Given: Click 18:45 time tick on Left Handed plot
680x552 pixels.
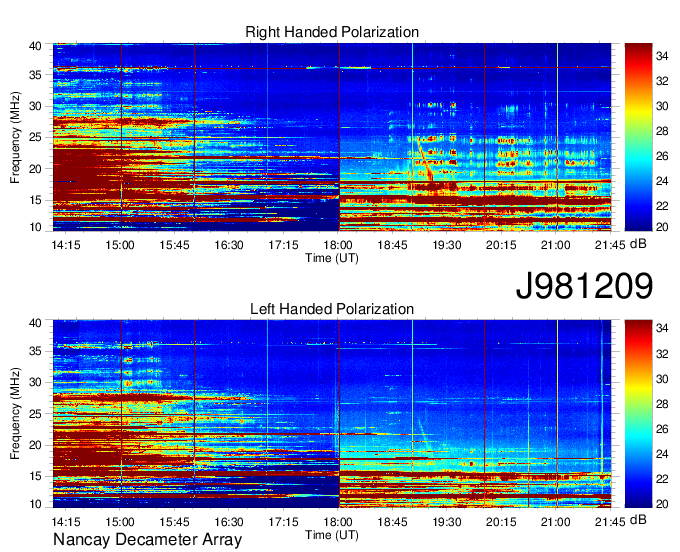Looking at the screenshot, I should point(392,521).
